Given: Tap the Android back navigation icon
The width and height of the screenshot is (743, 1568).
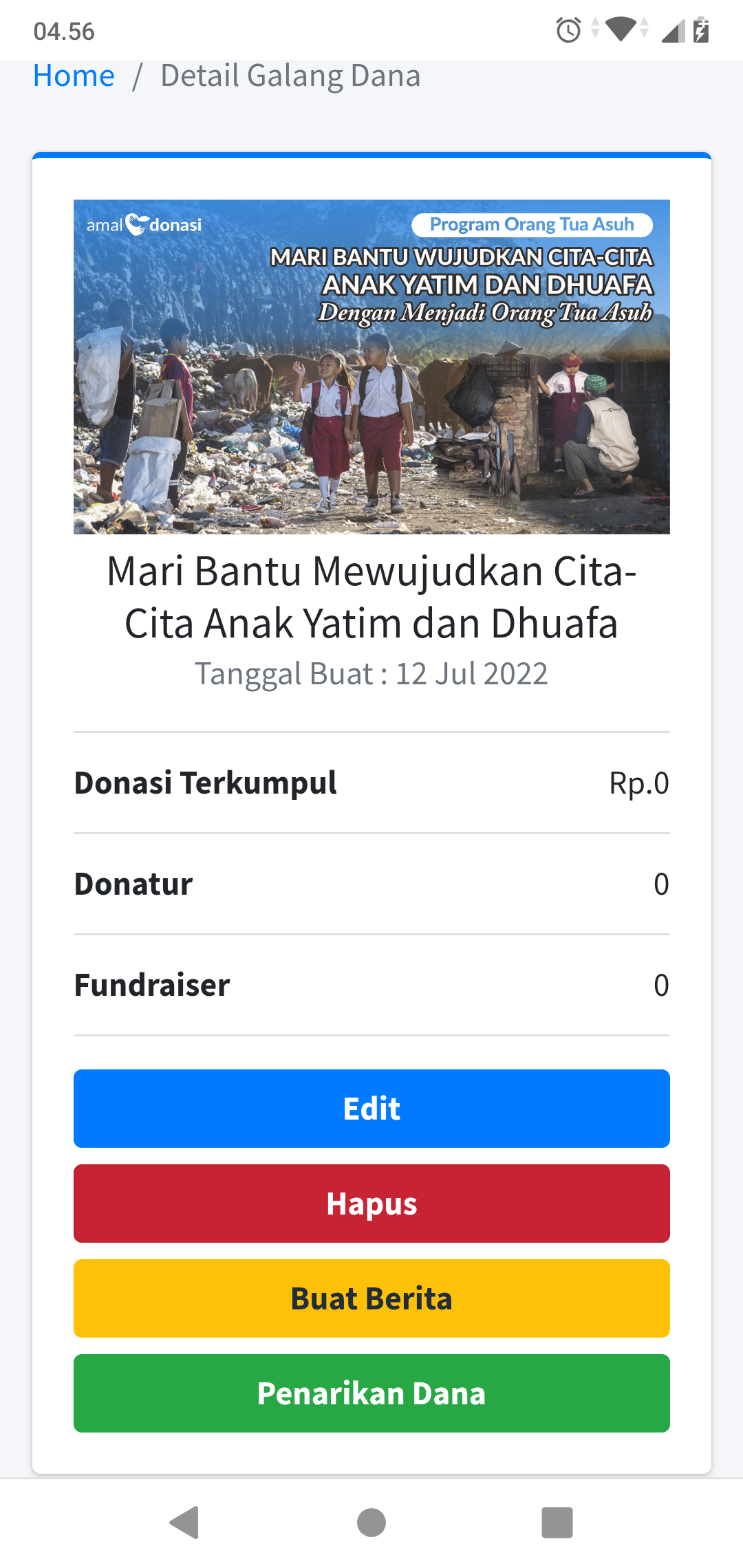Looking at the screenshot, I should point(184,1522).
